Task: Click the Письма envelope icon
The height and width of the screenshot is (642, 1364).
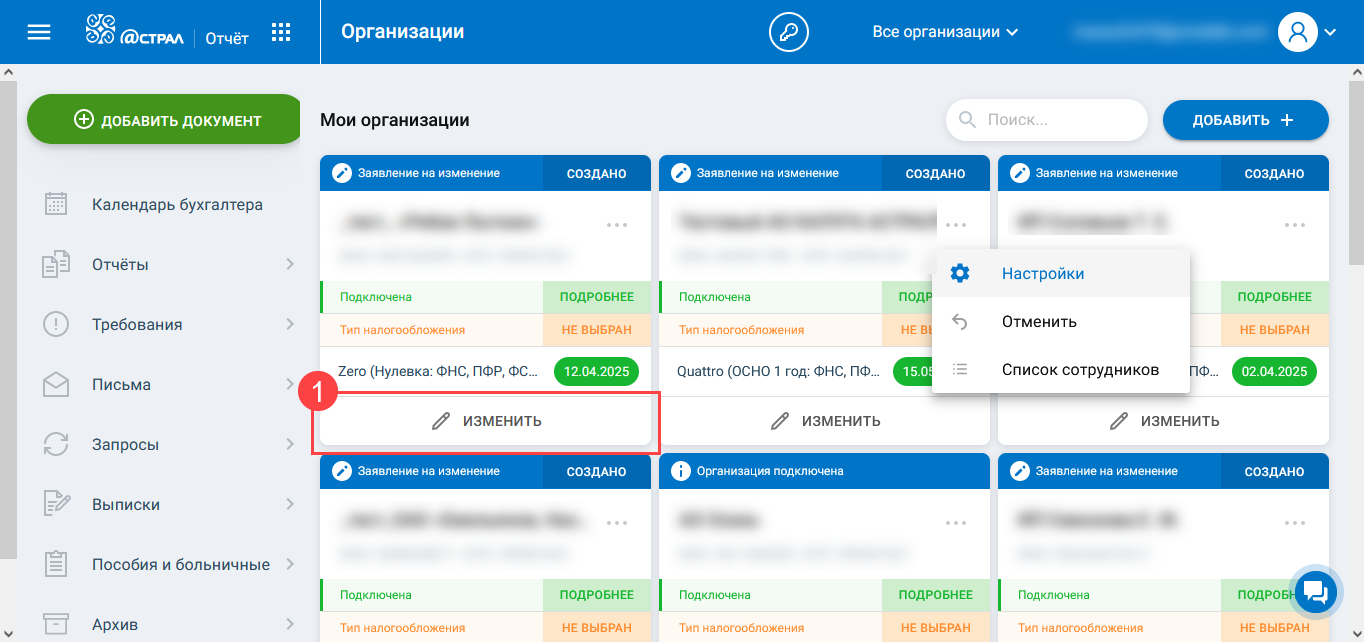Action: pos(56,385)
